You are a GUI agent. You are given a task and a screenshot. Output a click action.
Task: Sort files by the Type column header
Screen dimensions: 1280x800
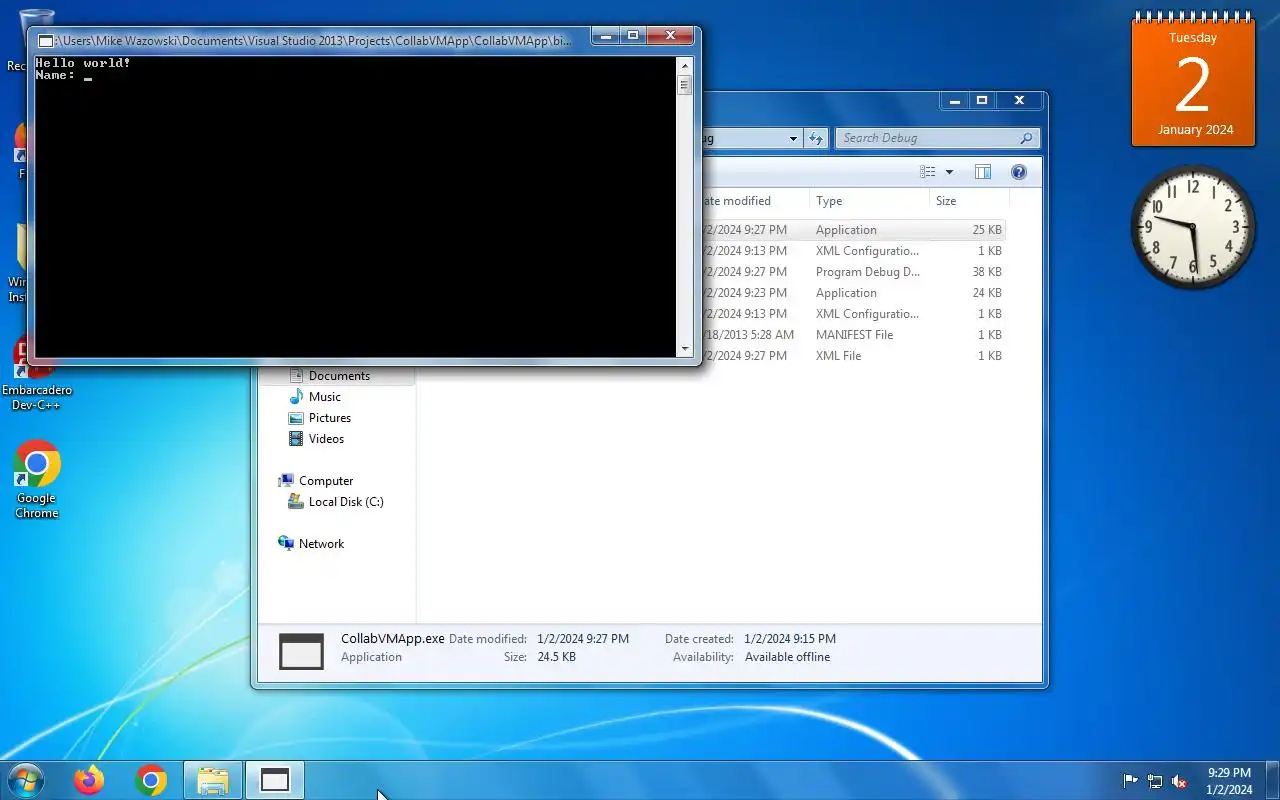point(868,201)
